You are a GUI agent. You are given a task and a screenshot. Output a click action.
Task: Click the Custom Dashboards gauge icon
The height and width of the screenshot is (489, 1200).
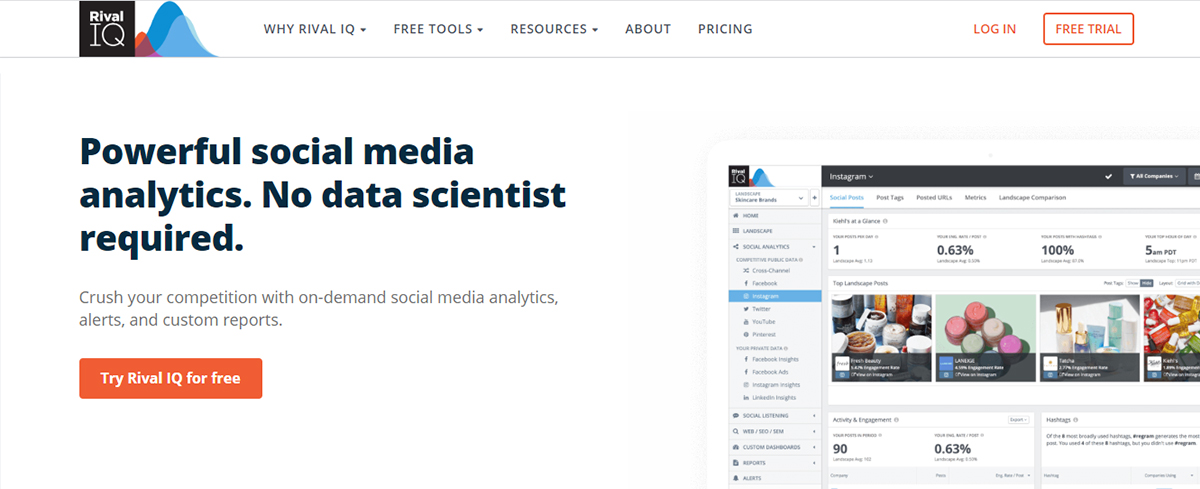pyautogui.click(x=735, y=447)
